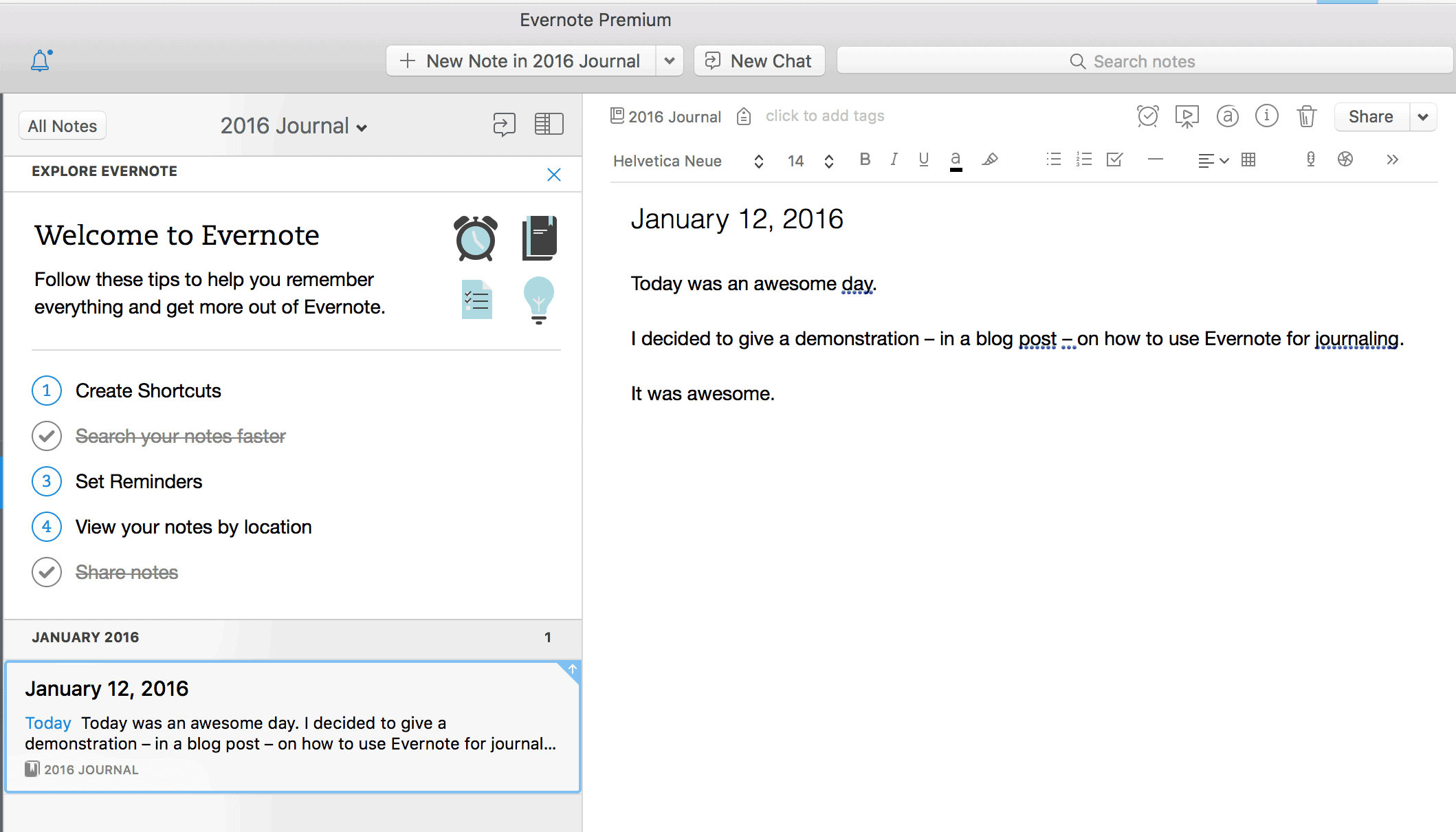Open the font family selector Helvetica Neue

(x=688, y=161)
